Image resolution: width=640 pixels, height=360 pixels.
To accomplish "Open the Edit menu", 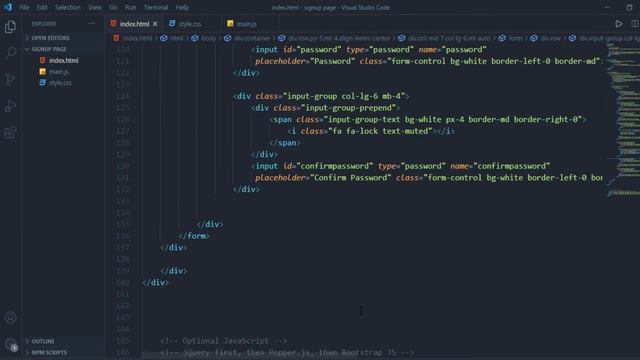I will click(x=42, y=7).
